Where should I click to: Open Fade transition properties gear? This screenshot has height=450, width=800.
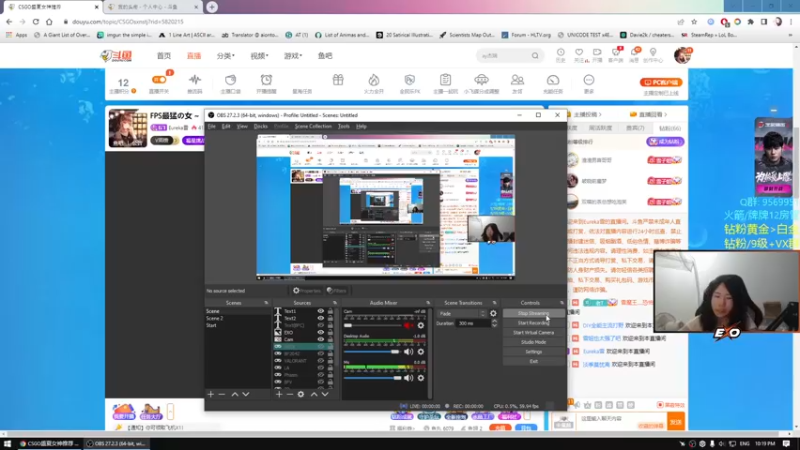coord(493,314)
